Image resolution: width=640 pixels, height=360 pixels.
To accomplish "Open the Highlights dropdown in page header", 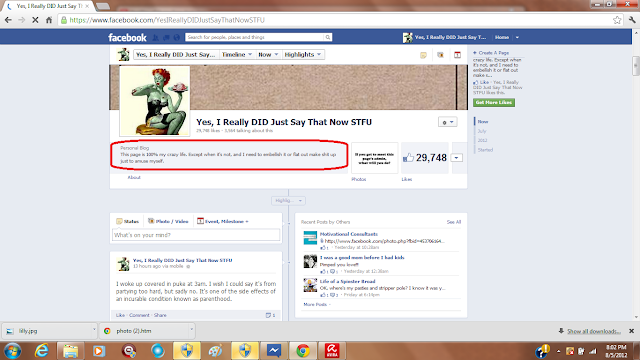I will [x=303, y=55].
